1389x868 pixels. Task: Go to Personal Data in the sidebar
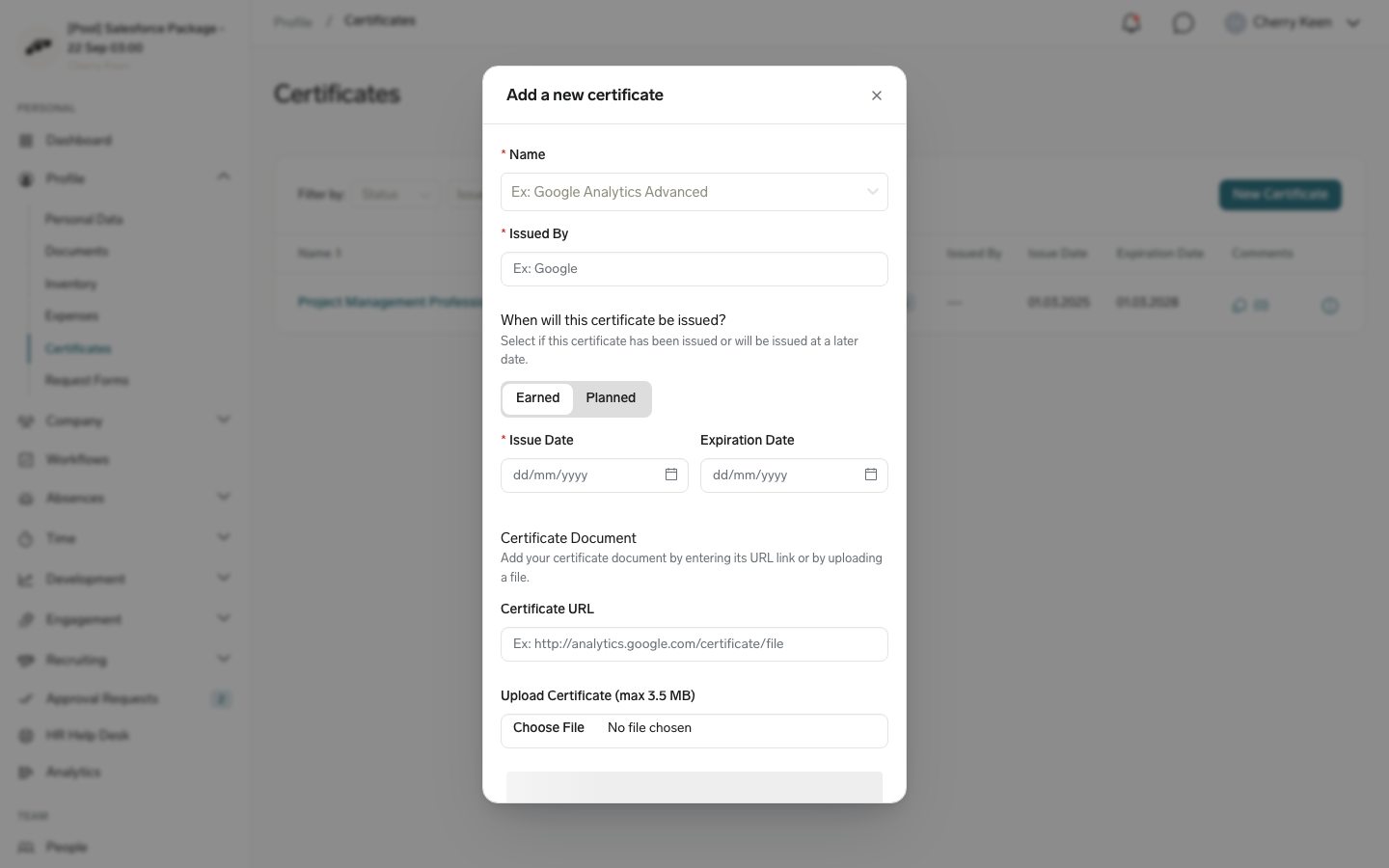[x=84, y=220]
